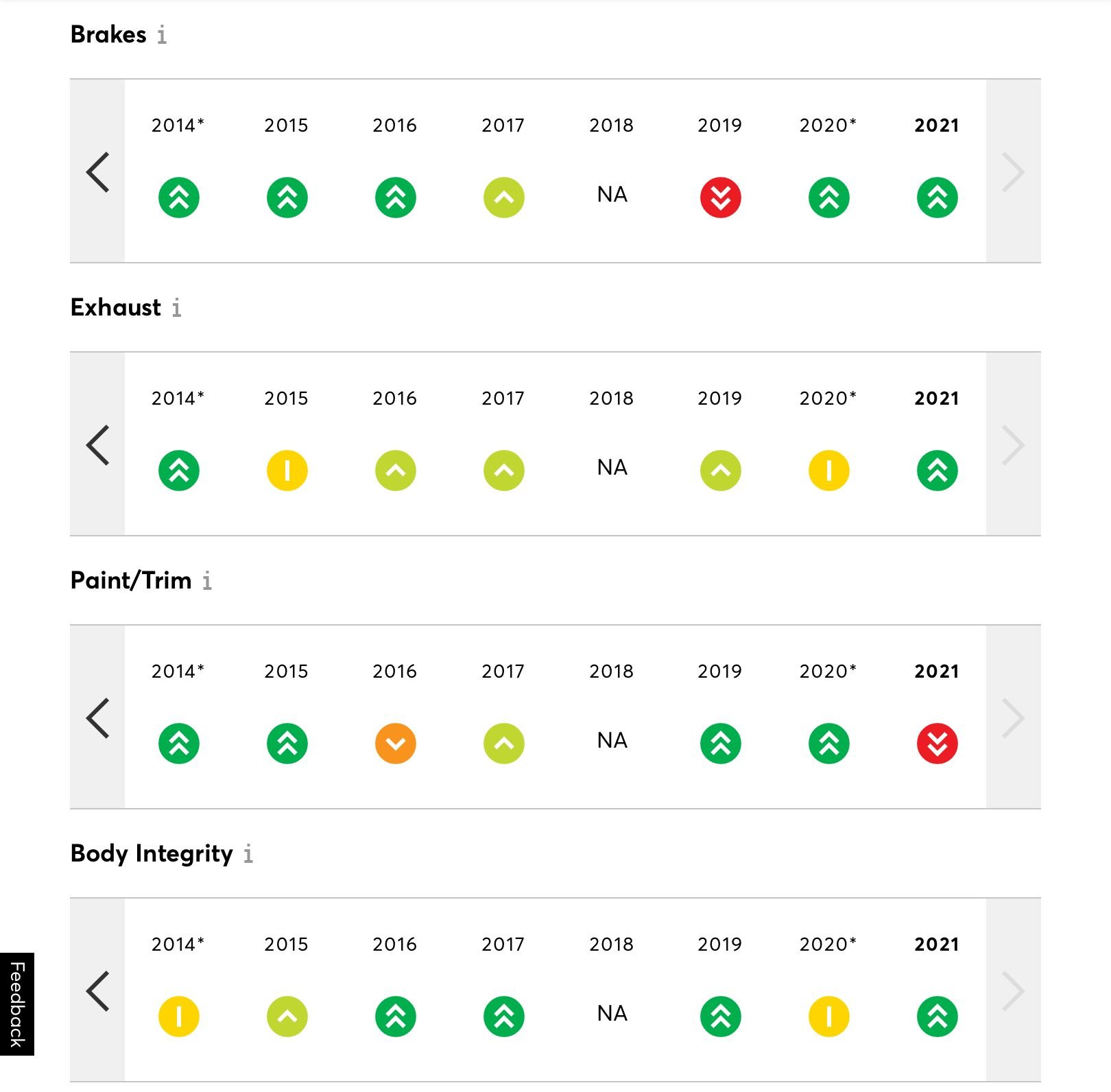Click the Paint/Trim info icon
Image resolution: width=1111 pixels, height=1092 pixels.
(x=207, y=581)
